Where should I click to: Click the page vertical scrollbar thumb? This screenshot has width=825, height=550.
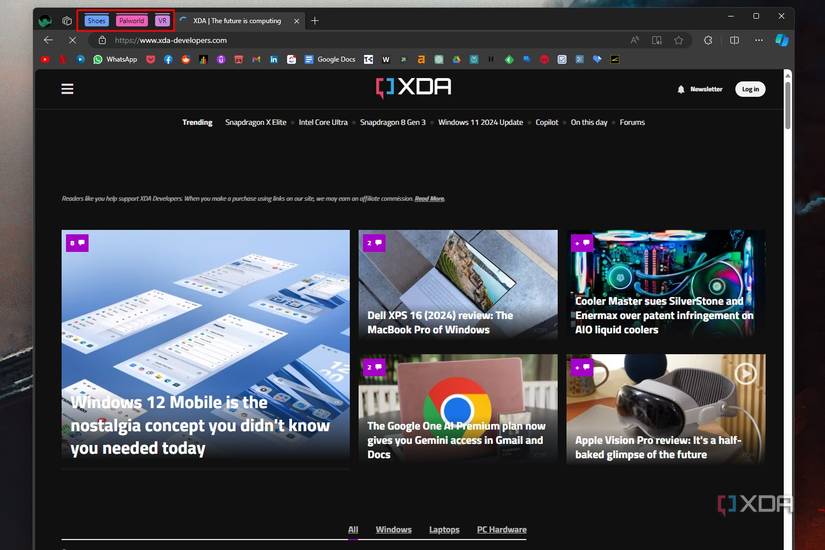tap(788, 105)
